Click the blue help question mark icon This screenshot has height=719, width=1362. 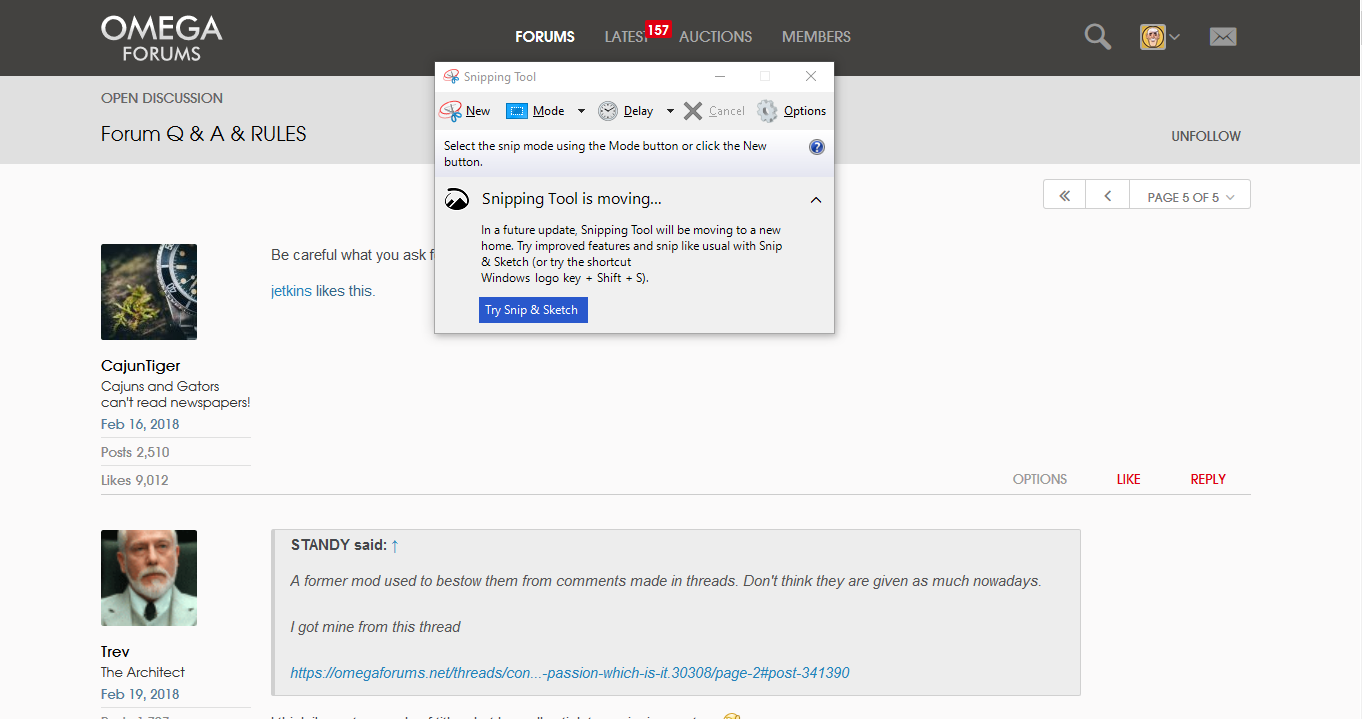click(x=816, y=147)
